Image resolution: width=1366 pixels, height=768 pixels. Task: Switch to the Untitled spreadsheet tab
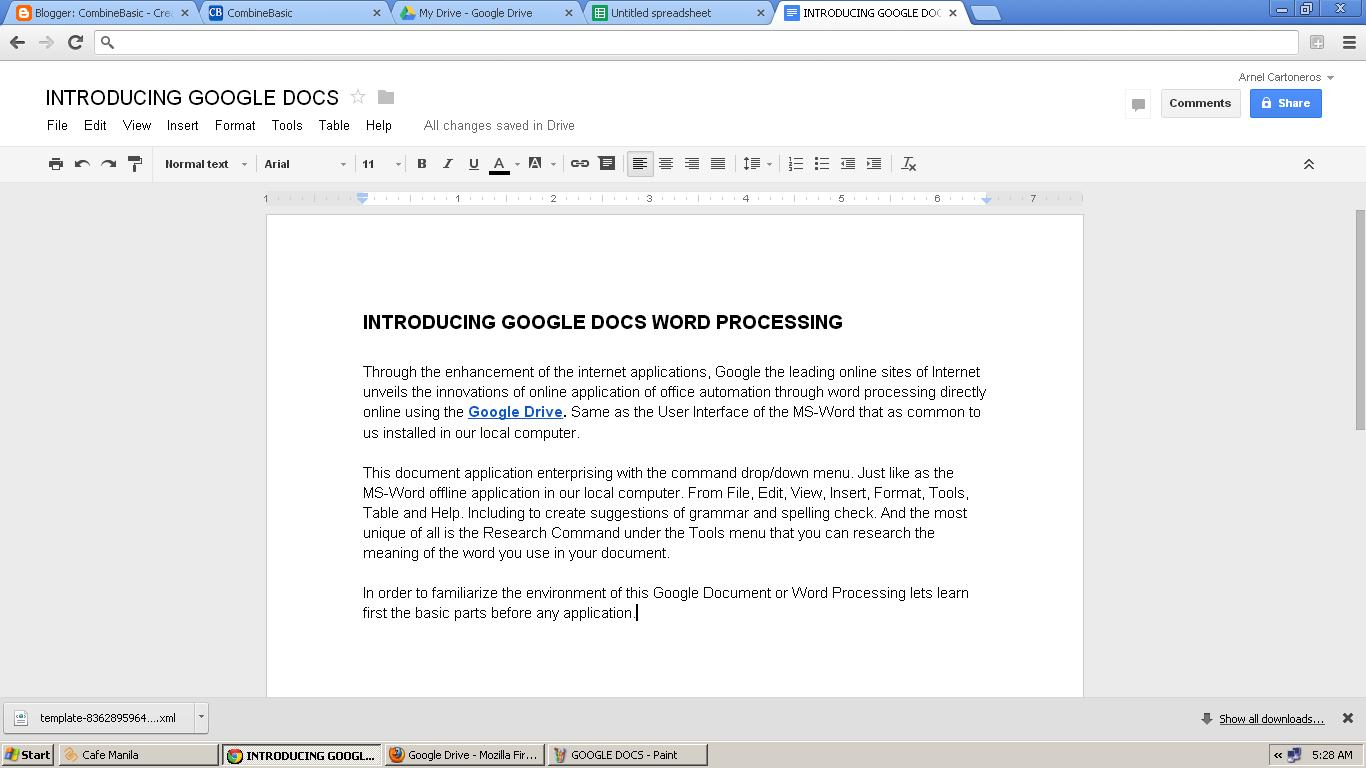coord(679,13)
